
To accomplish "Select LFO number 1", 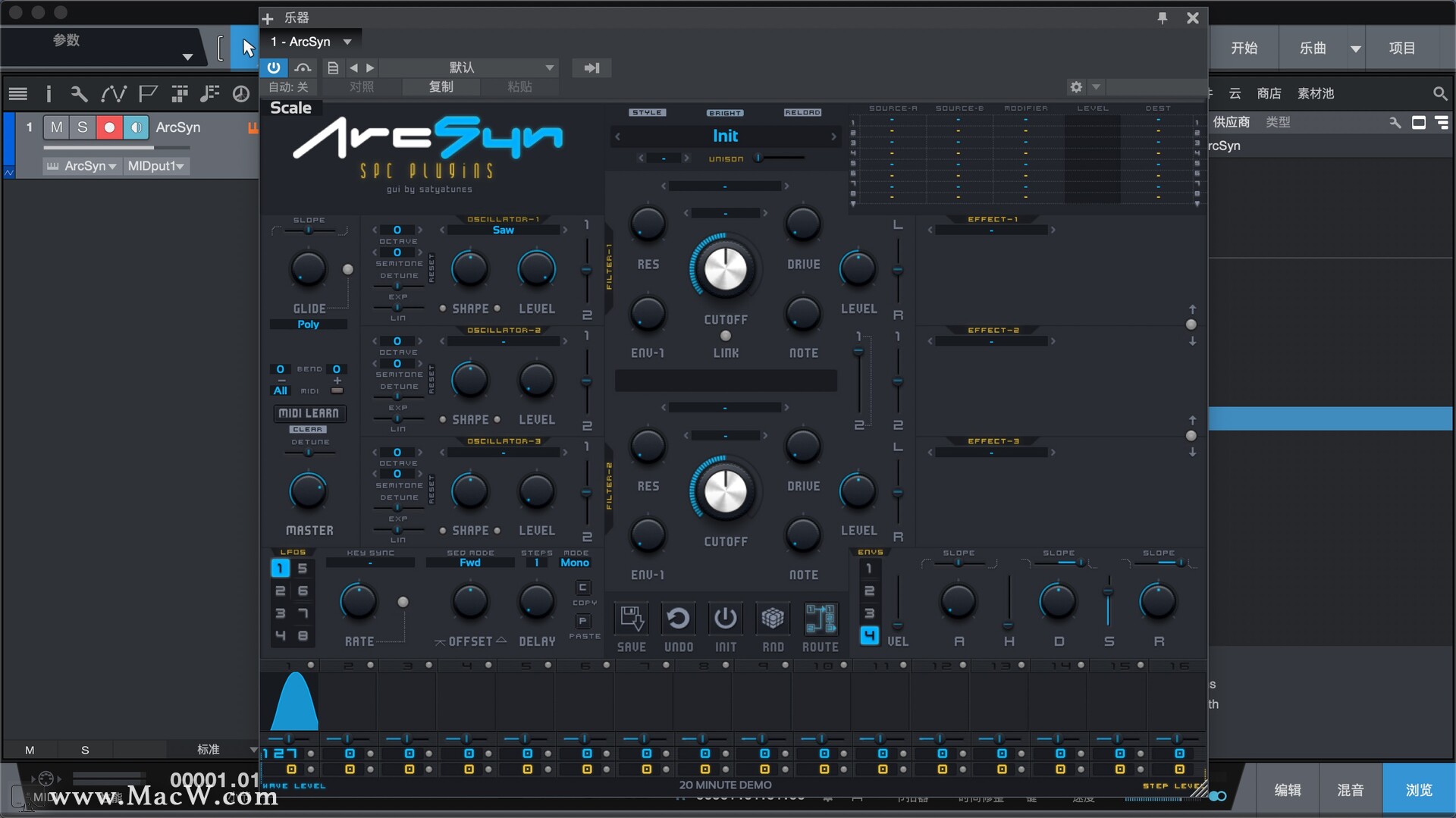I will point(280,568).
